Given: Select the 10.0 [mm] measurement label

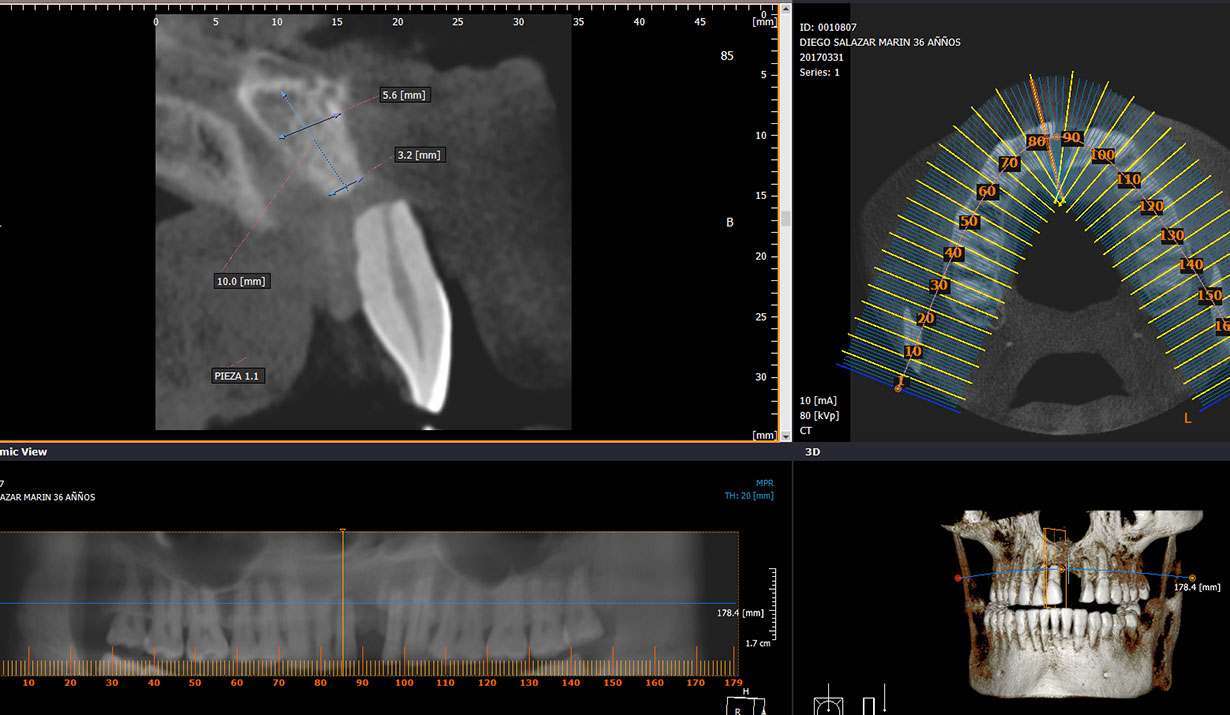Looking at the screenshot, I should pos(241,282).
